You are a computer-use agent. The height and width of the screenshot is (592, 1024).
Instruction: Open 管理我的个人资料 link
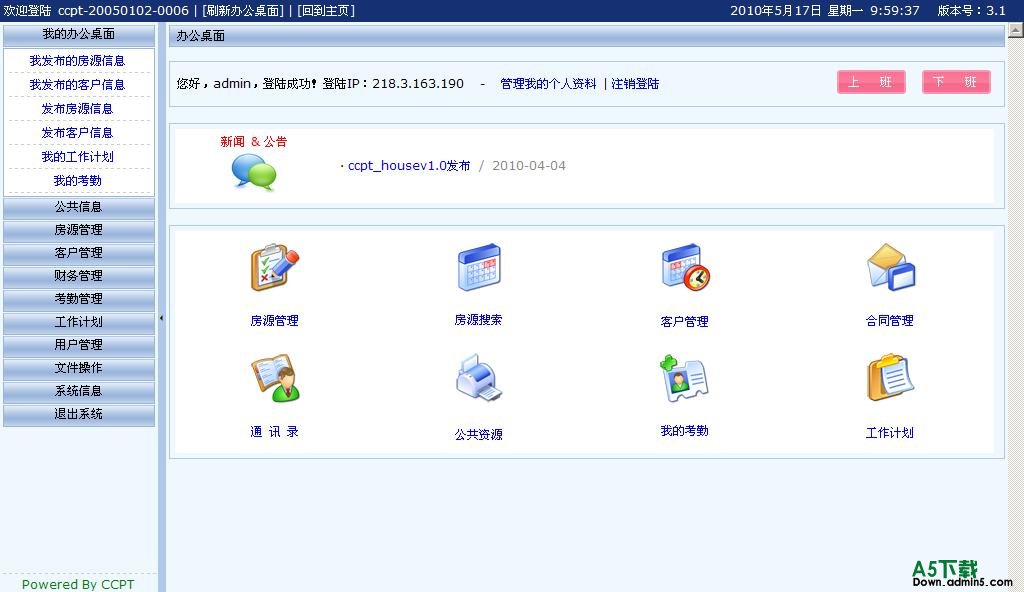tap(548, 84)
